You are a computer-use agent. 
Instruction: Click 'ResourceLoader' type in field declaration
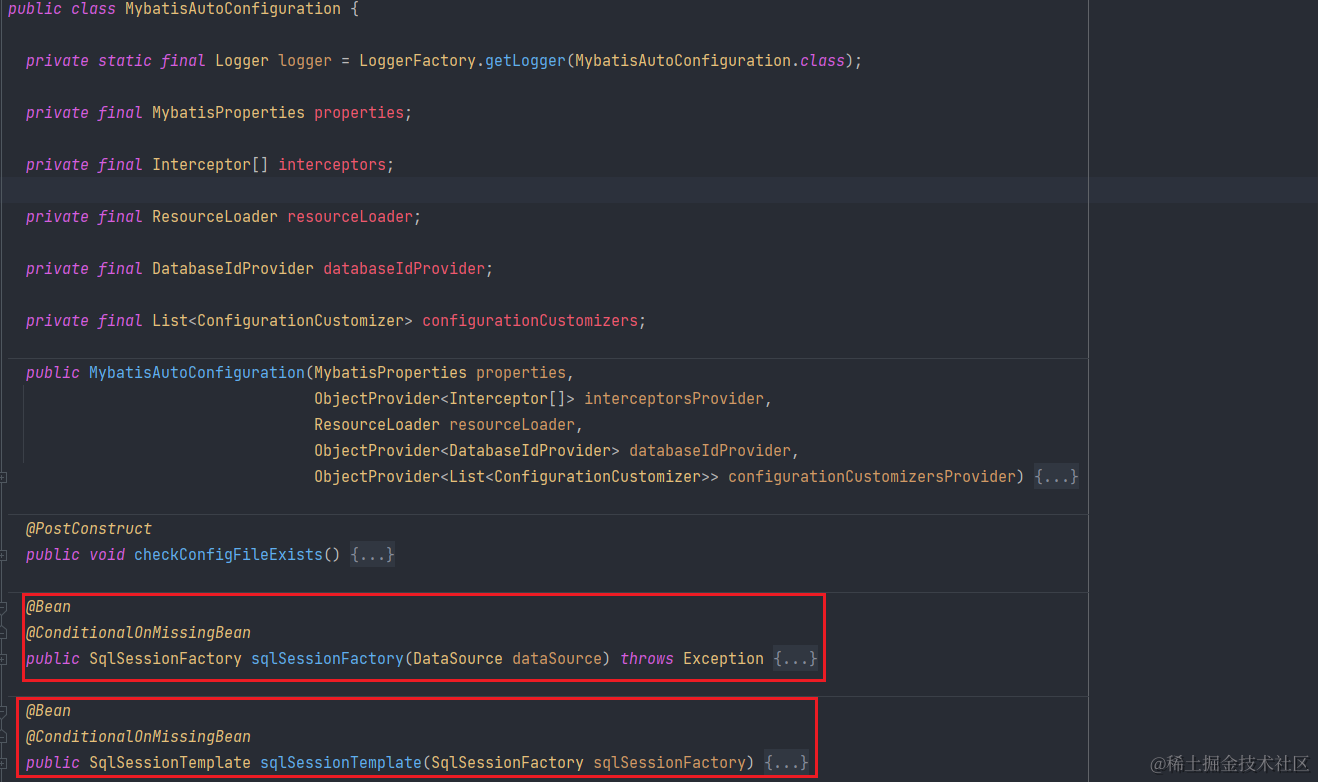tap(215, 217)
